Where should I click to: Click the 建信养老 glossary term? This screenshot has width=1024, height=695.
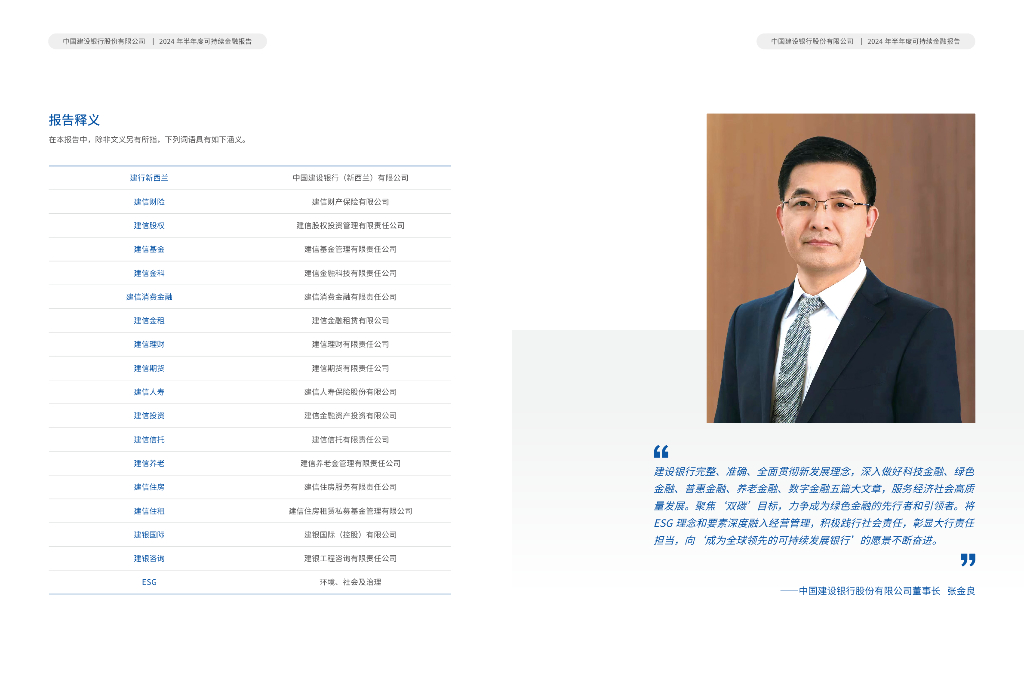click(x=149, y=463)
